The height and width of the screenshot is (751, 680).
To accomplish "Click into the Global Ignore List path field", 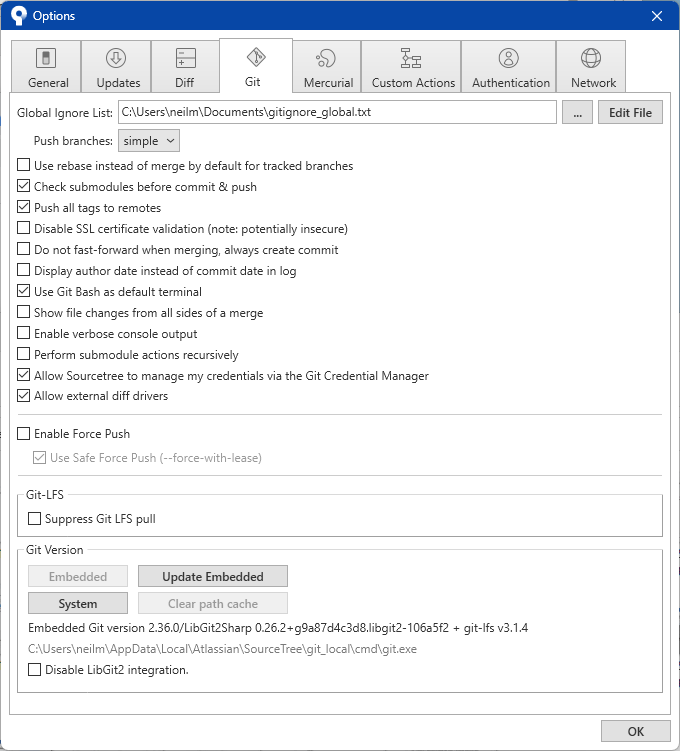I will (x=336, y=113).
